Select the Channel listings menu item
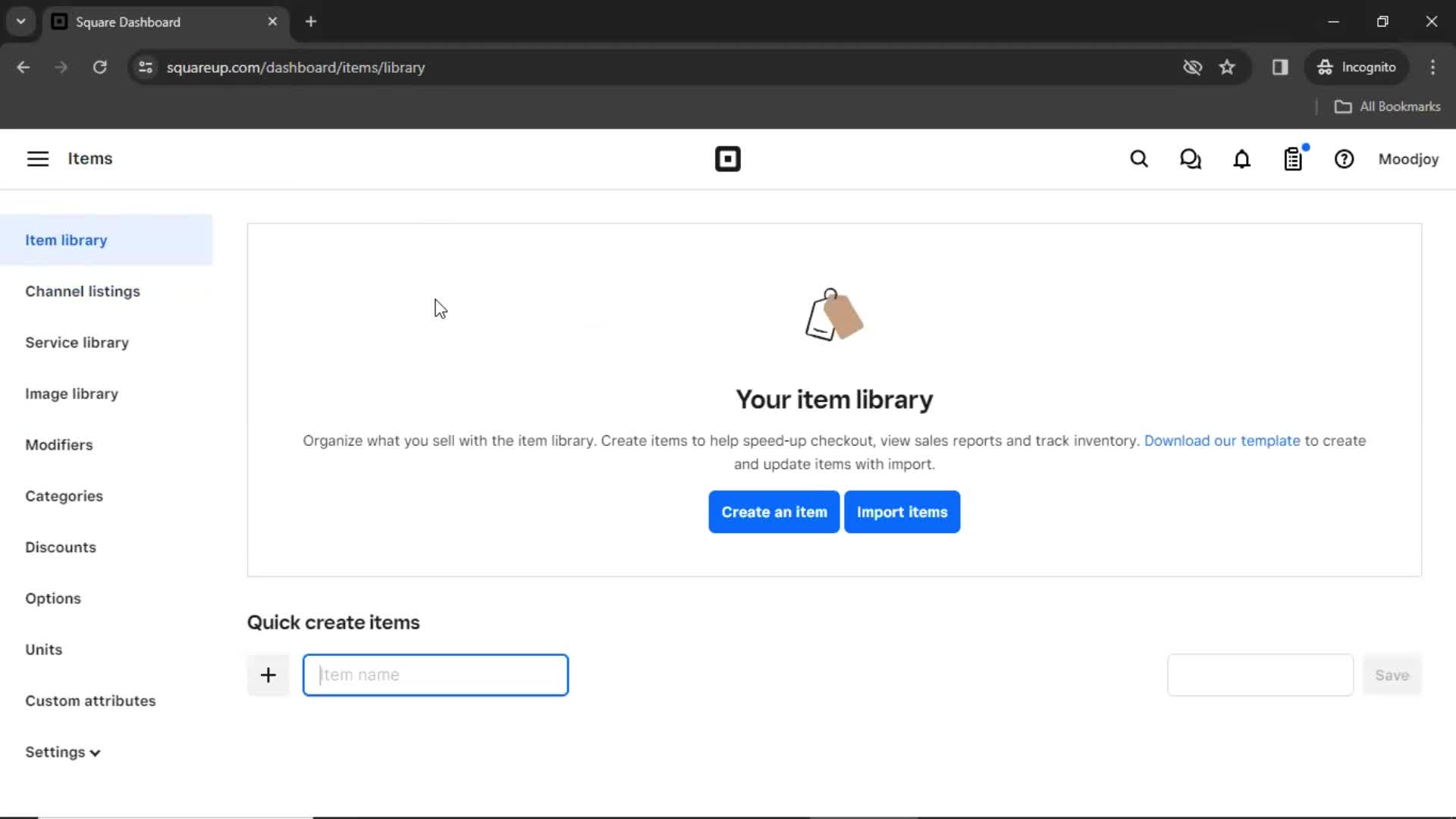Screen dimensions: 1456x819 82,291
